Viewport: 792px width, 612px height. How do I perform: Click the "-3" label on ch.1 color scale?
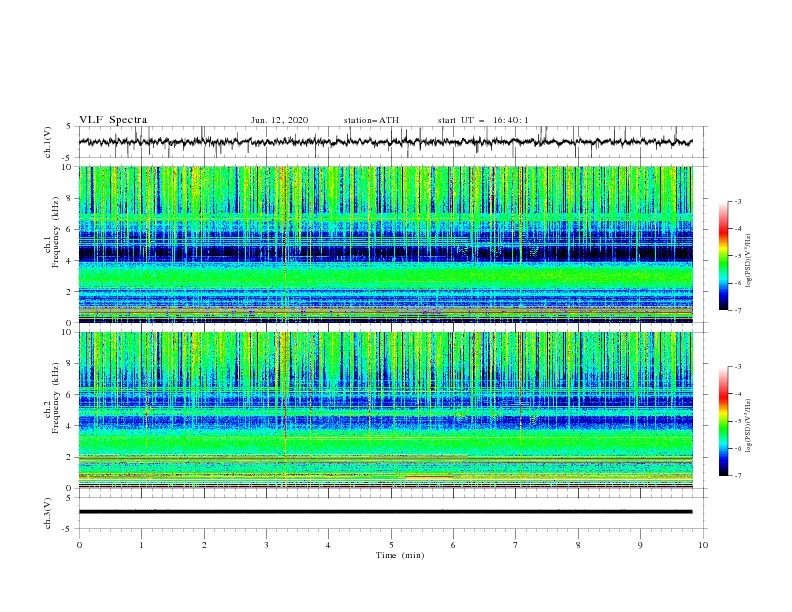738,201
